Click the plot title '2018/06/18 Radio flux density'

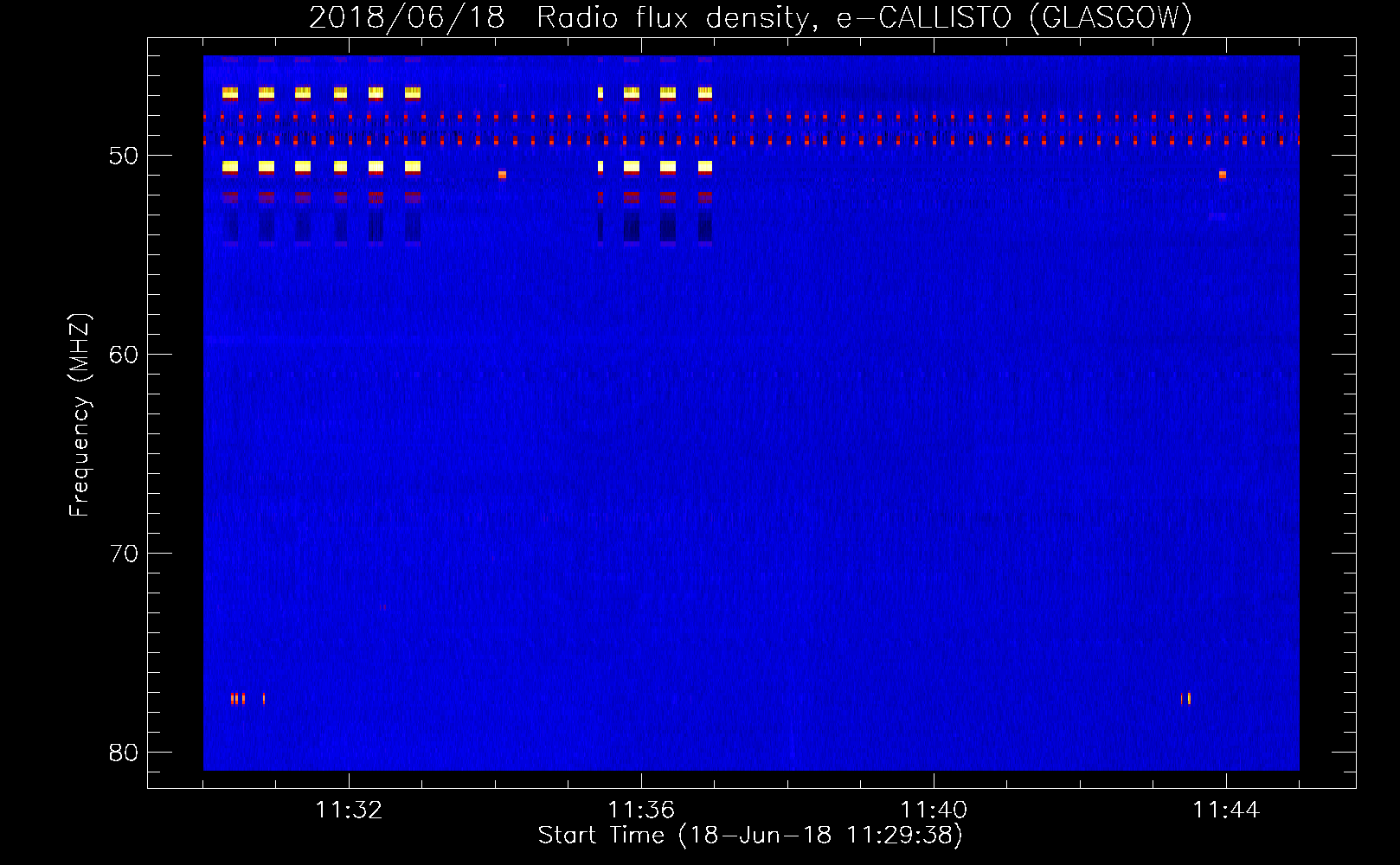pos(562,17)
